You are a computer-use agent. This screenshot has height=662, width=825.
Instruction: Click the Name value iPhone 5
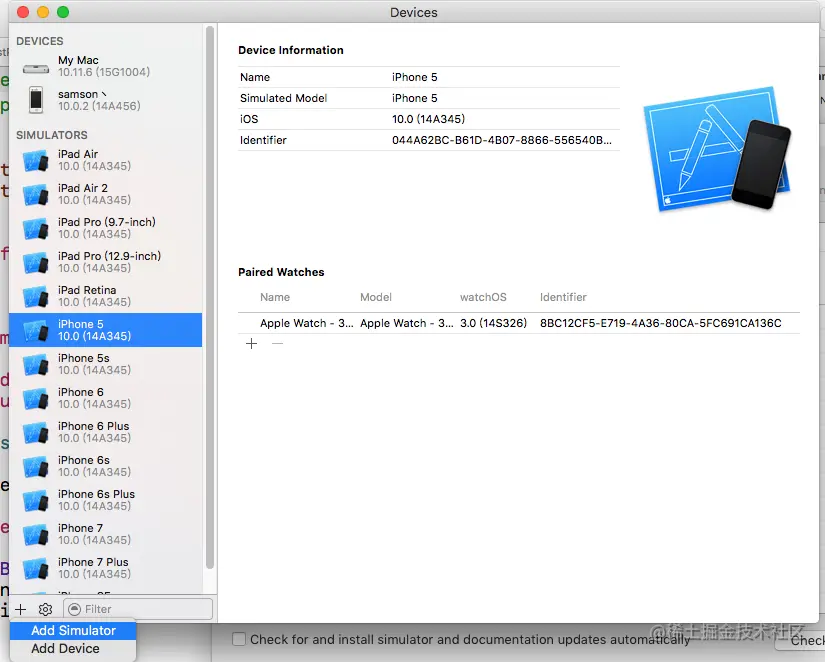(415, 77)
